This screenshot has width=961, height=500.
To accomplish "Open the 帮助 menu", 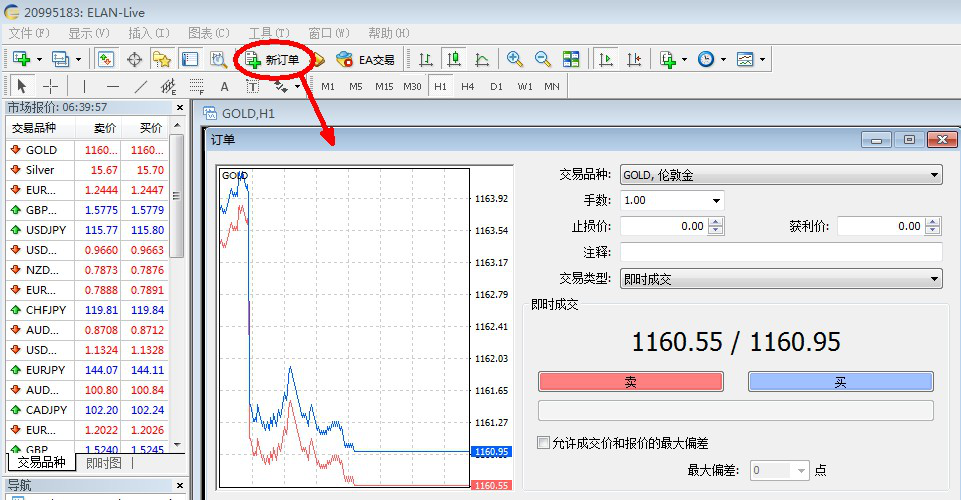I will click(389, 33).
